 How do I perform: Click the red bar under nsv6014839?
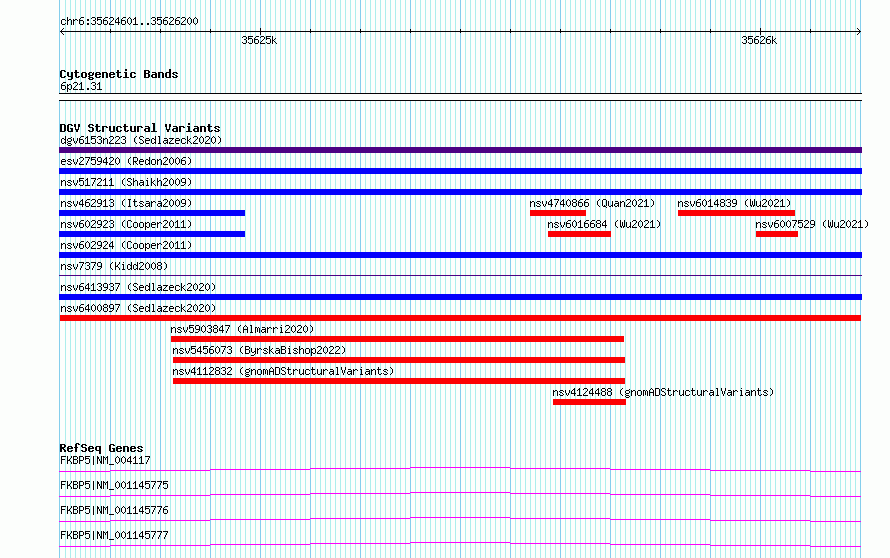click(x=736, y=213)
